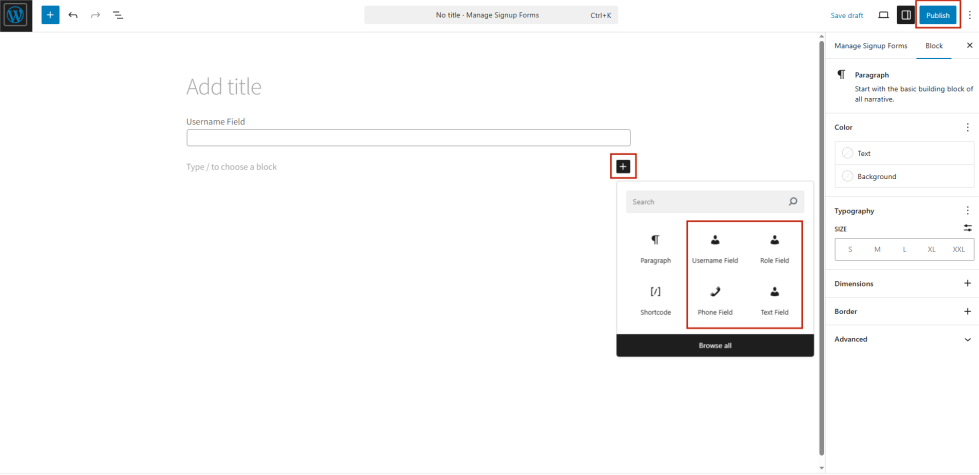
Task: Insert the Username Field block
Action: pos(715,249)
